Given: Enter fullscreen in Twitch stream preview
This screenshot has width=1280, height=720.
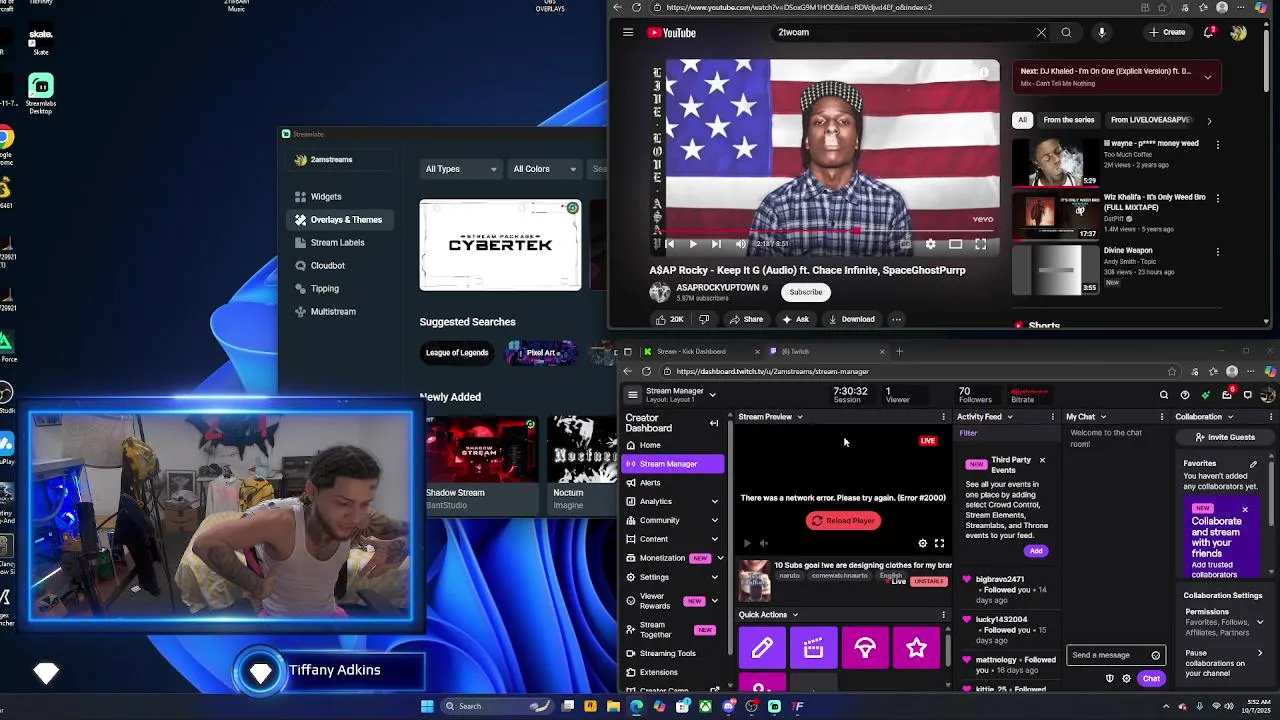Looking at the screenshot, I should (939, 543).
